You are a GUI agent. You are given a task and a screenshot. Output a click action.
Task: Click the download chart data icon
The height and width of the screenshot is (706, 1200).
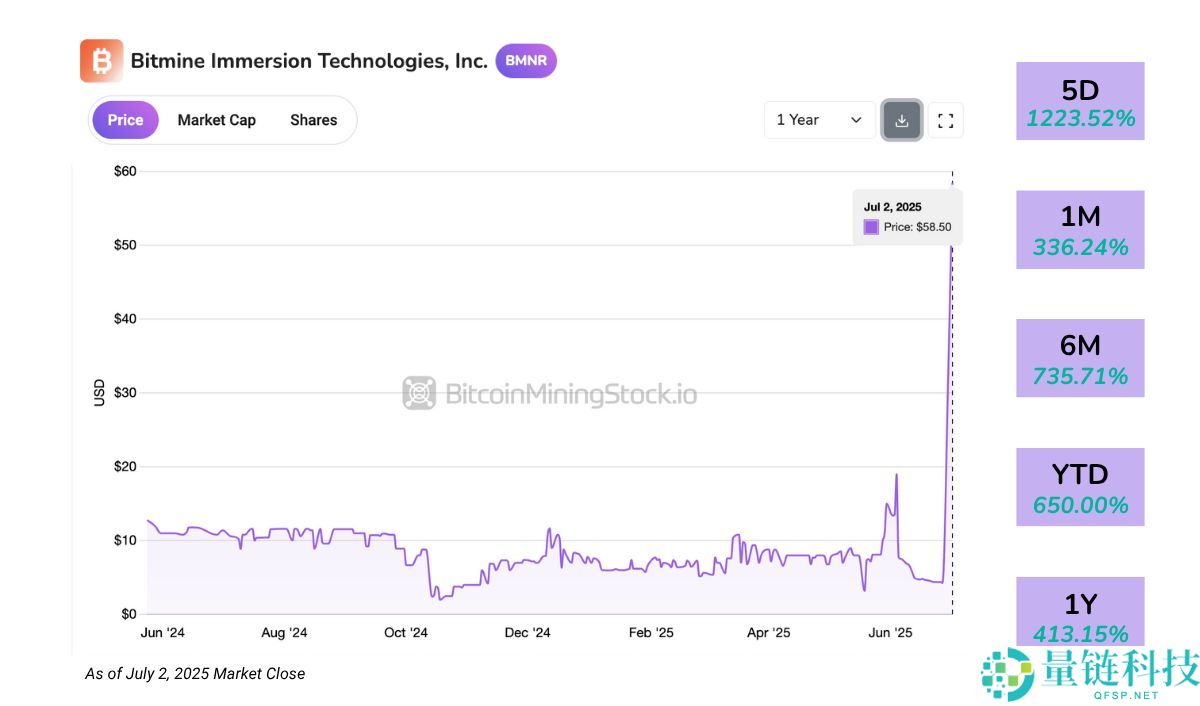(x=901, y=120)
